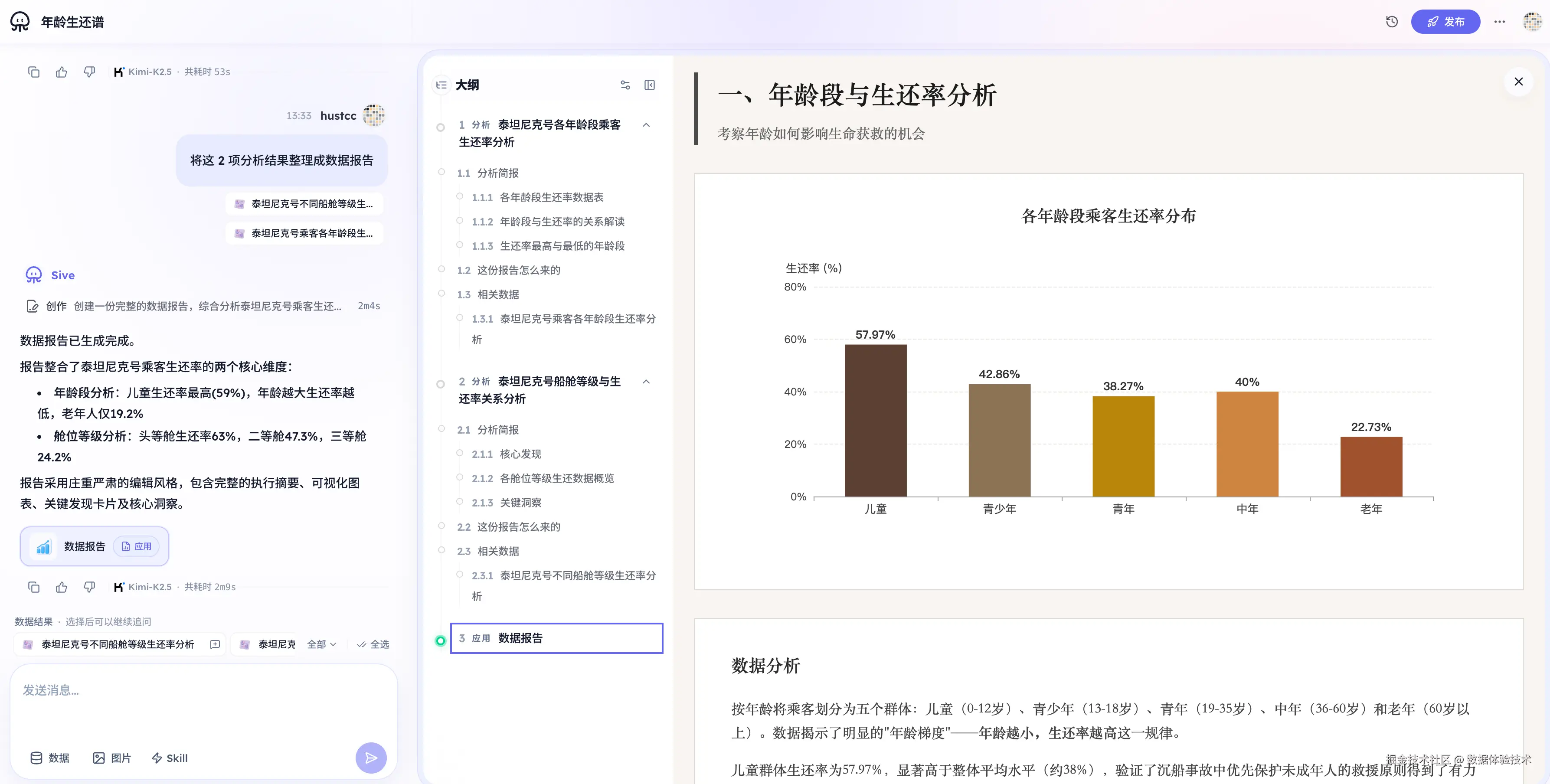The image size is (1550, 784).
Task: Click the chart title 各年龄段乘客生还率分布
Action: [x=1109, y=216]
